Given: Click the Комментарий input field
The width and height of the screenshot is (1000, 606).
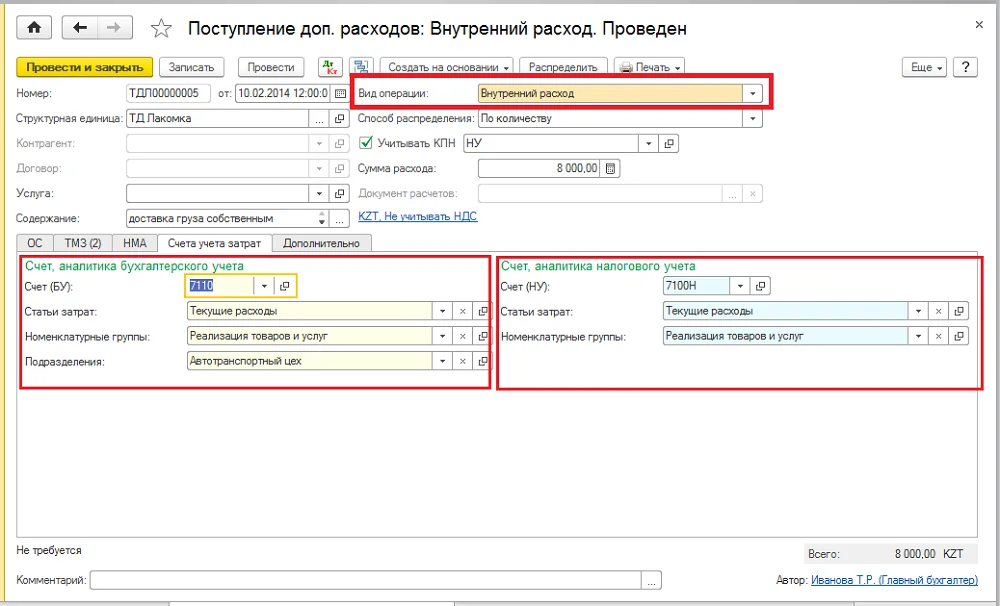Looking at the screenshot, I should point(366,580).
